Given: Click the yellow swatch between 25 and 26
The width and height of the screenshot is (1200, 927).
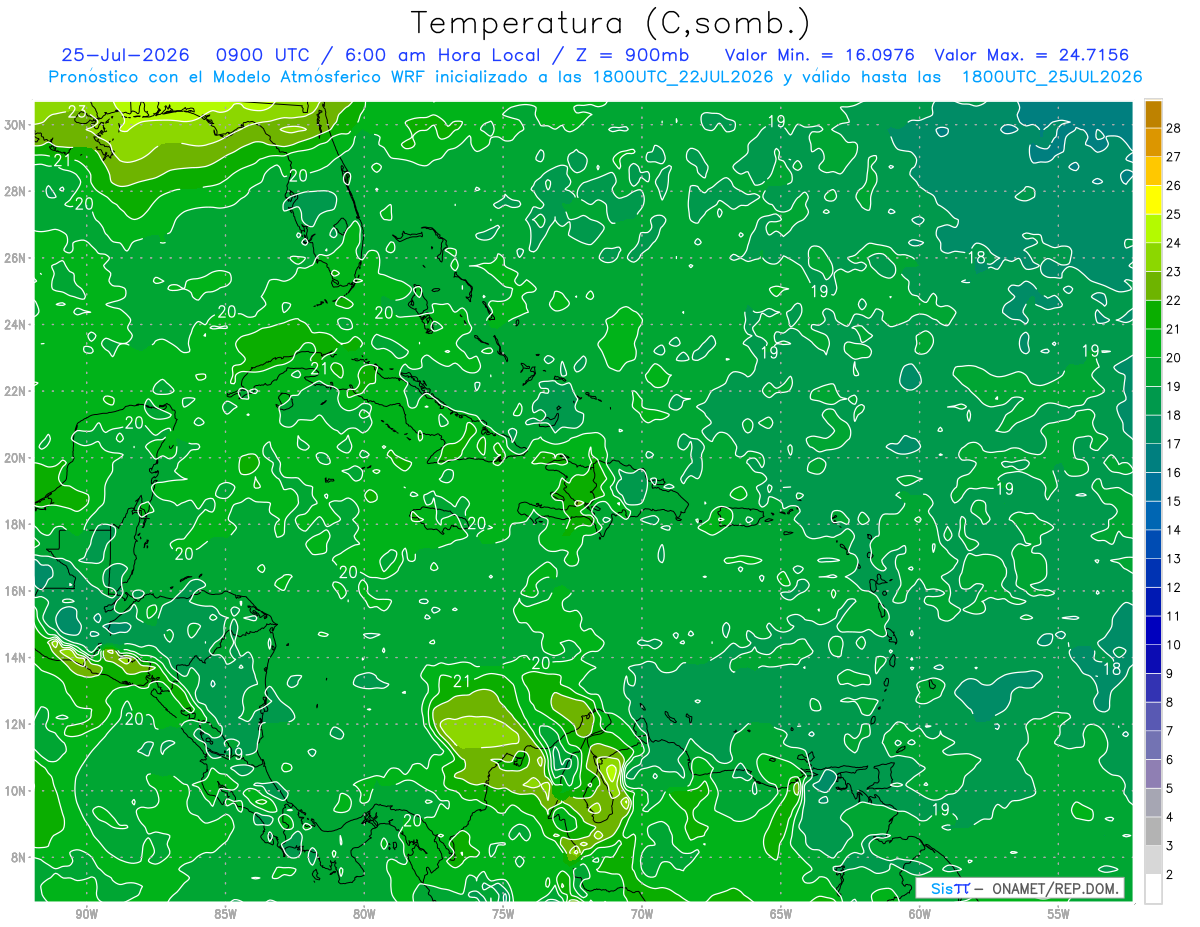Looking at the screenshot, I should tap(1153, 200).
